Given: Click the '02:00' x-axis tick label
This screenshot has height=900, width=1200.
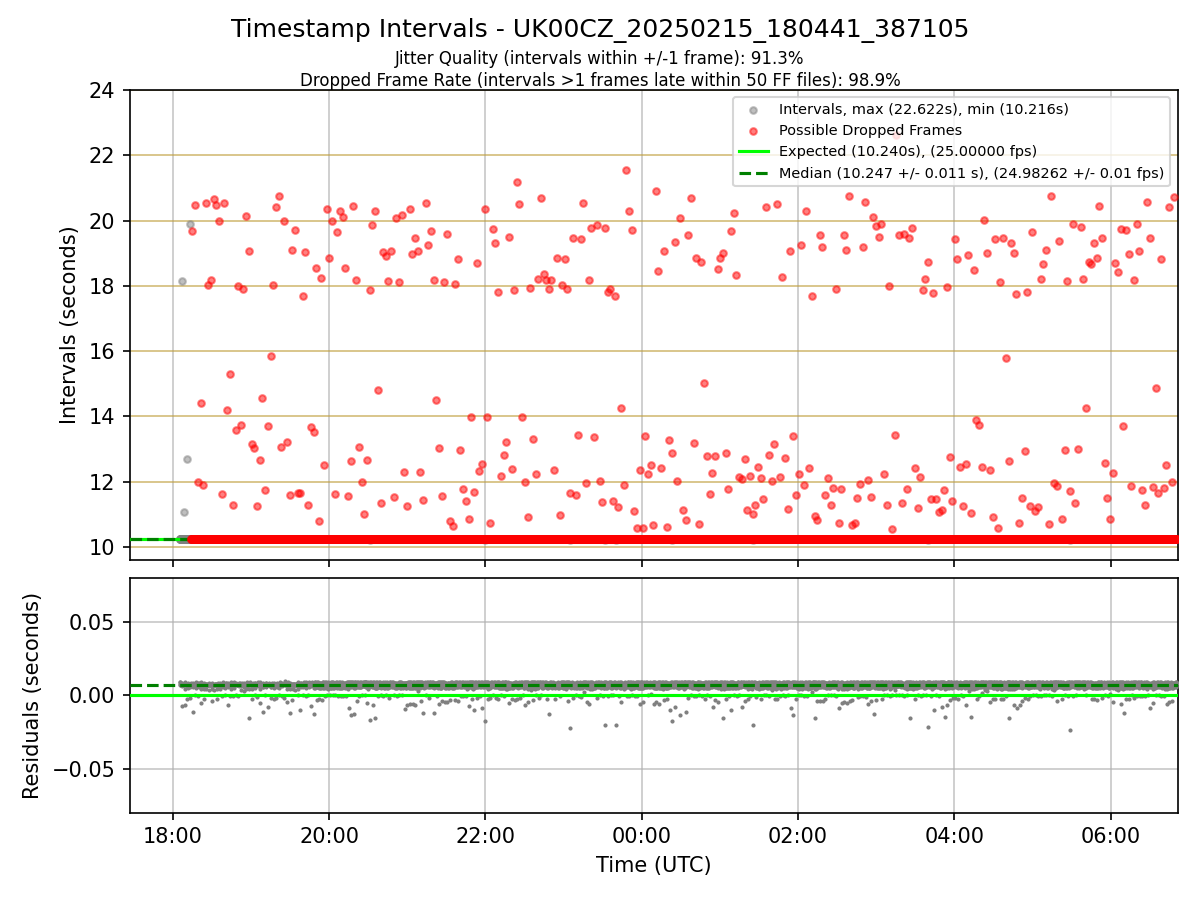Looking at the screenshot, I should pyautogui.click(x=798, y=834).
